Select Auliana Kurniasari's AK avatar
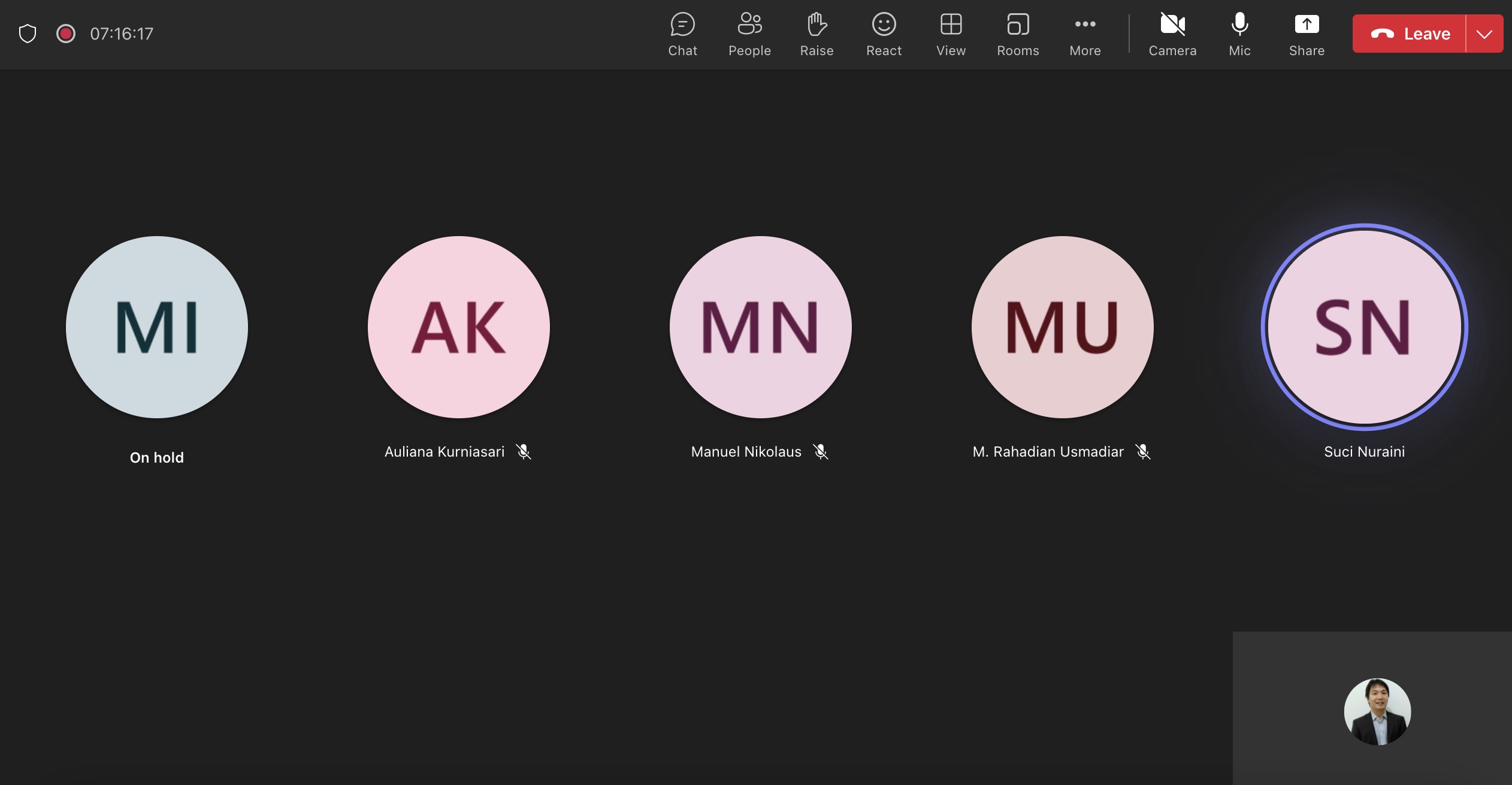The width and height of the screenshot is (1512, 785). click(459, 327)
